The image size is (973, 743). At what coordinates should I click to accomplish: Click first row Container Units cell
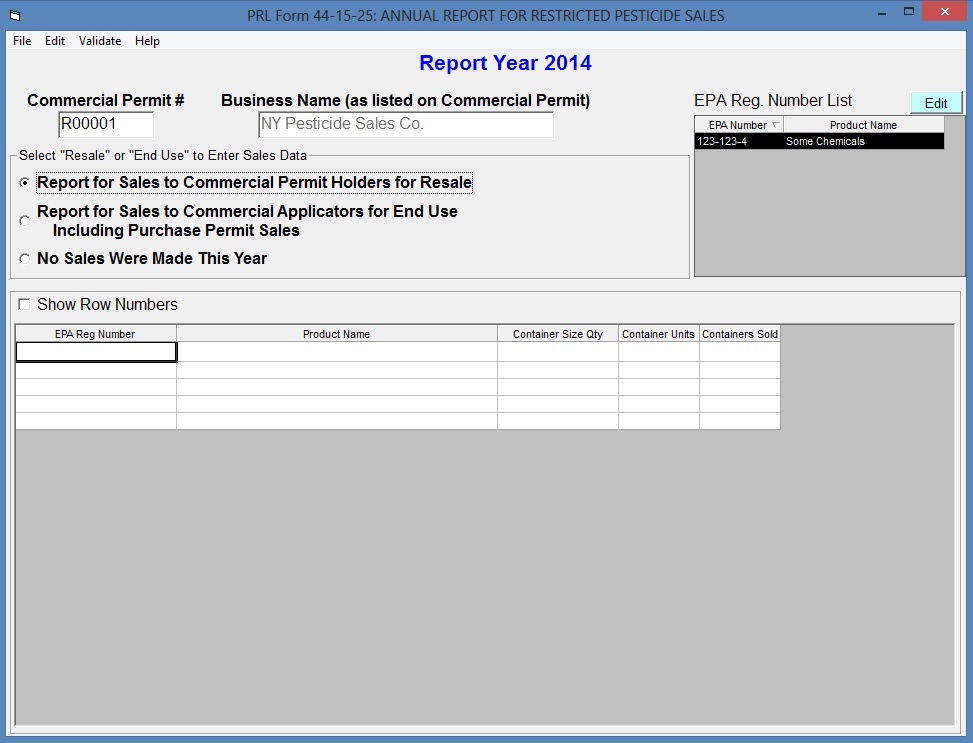[658, 352]
